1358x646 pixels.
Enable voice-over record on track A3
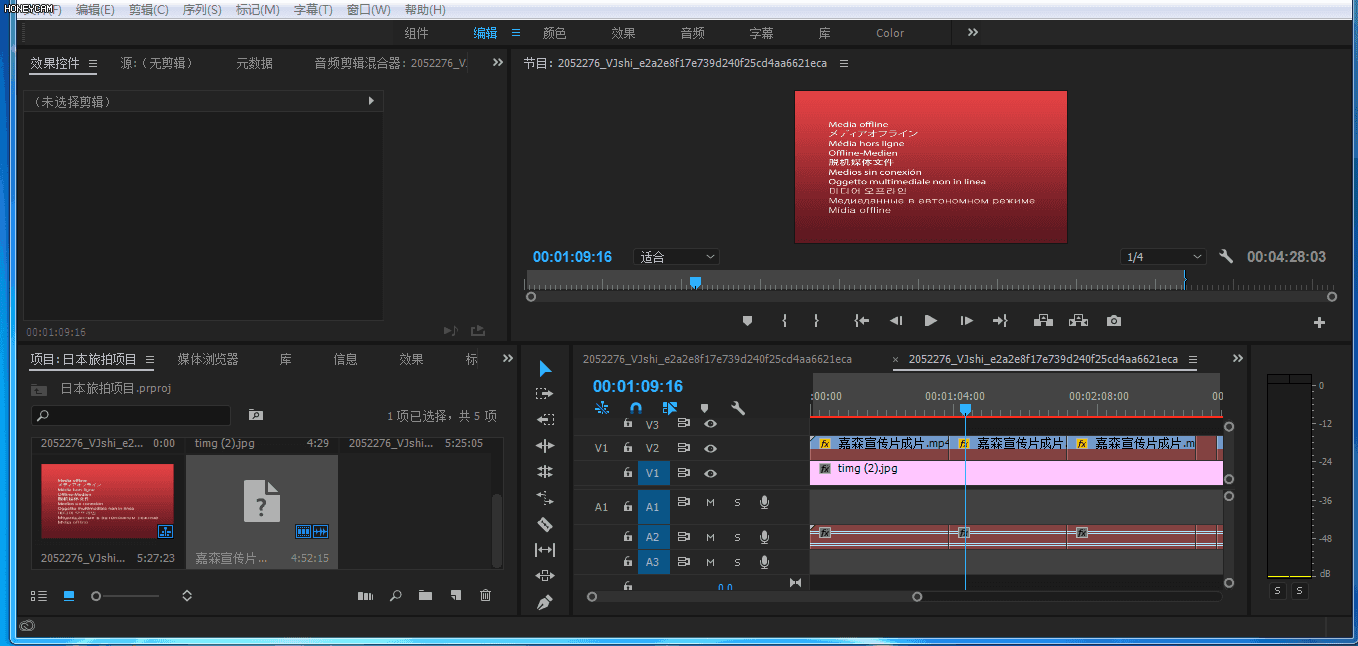(764, 562)
